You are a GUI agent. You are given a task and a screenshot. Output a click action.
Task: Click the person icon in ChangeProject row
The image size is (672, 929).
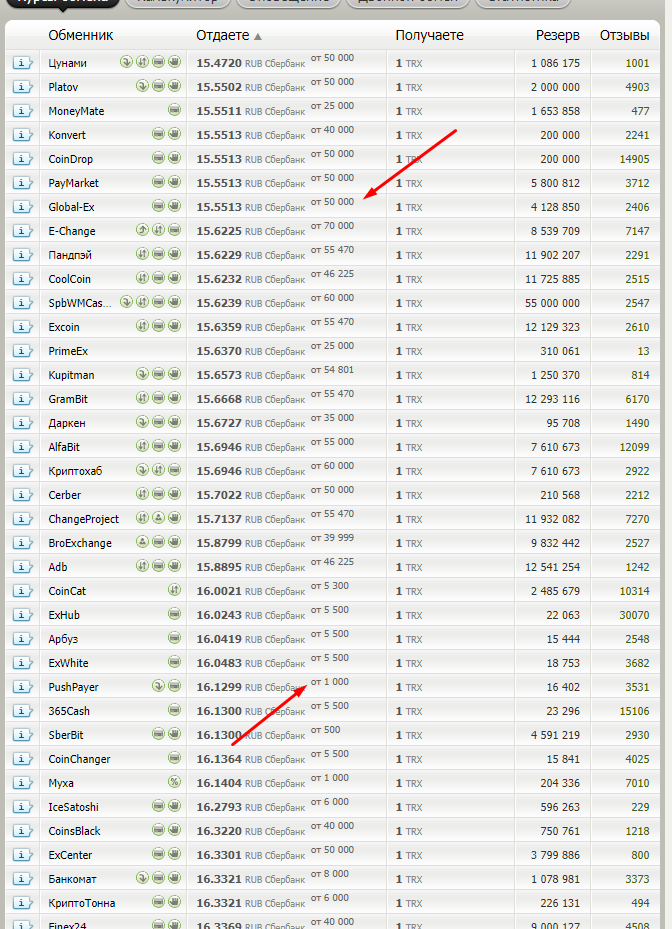(158, 517)
